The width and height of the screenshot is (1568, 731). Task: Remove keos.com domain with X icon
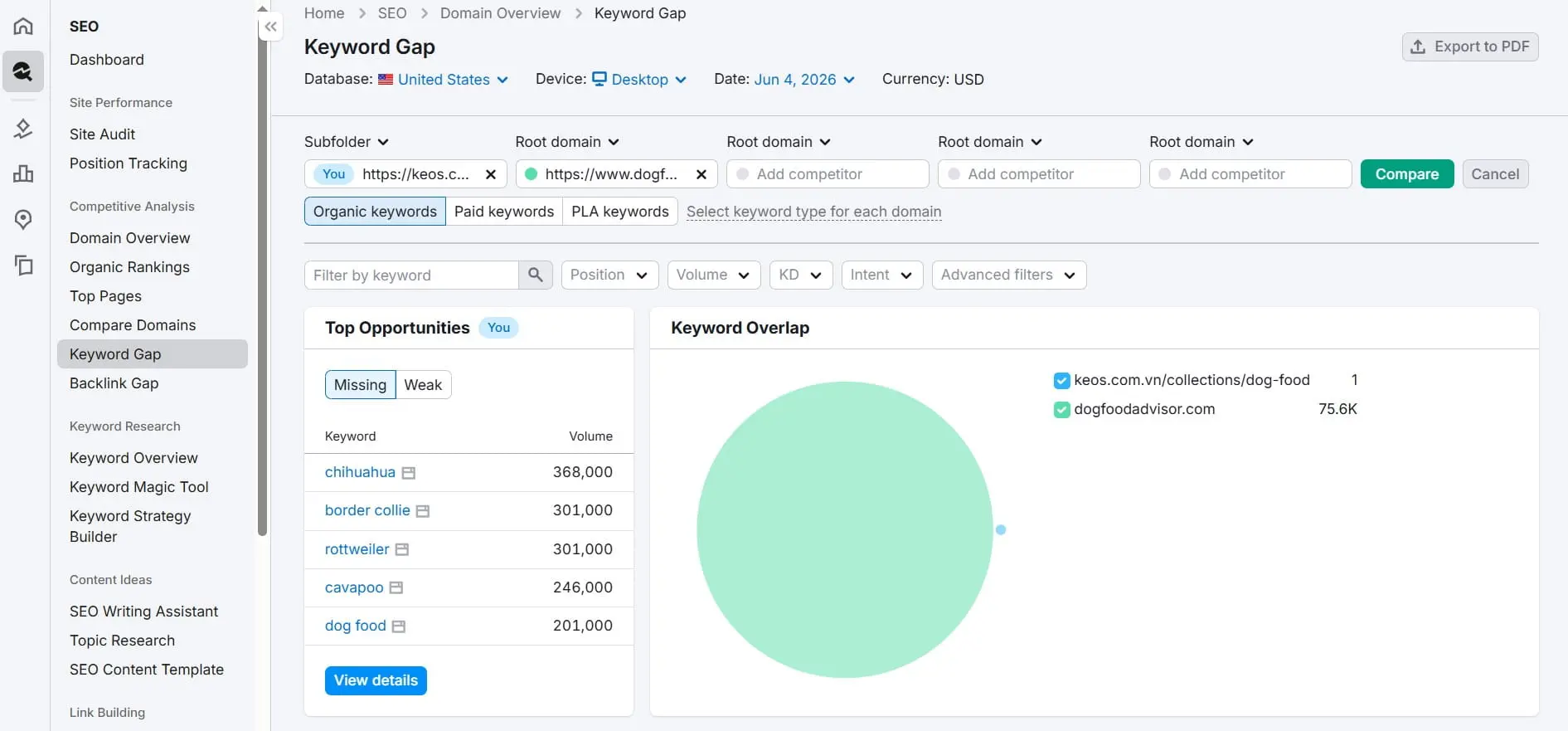pos(491,174)
